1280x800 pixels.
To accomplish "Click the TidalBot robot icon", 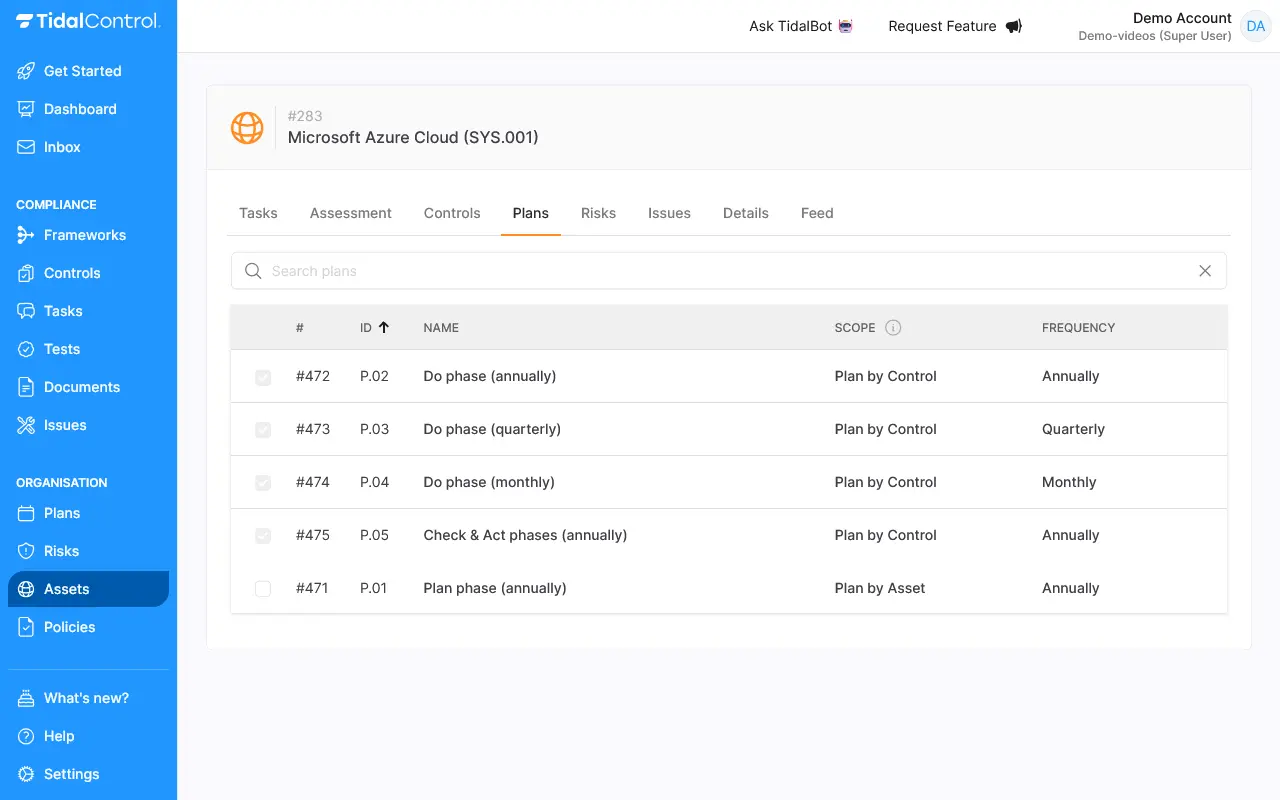I will [846, 26].
